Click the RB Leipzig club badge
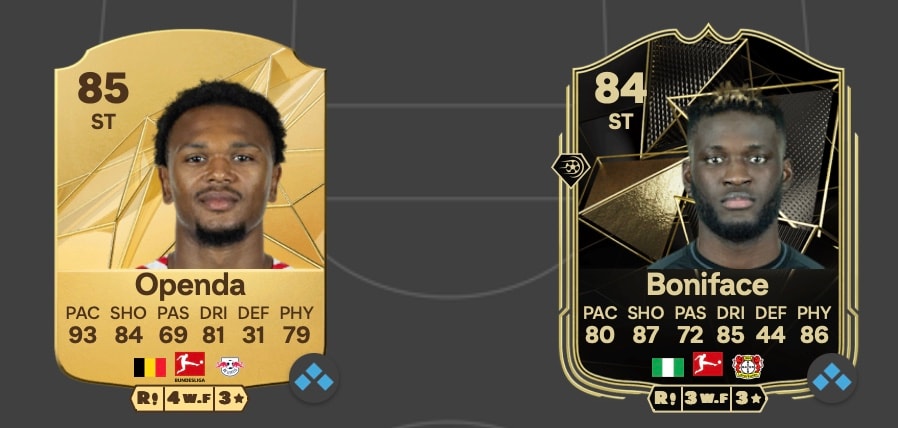 230,367
